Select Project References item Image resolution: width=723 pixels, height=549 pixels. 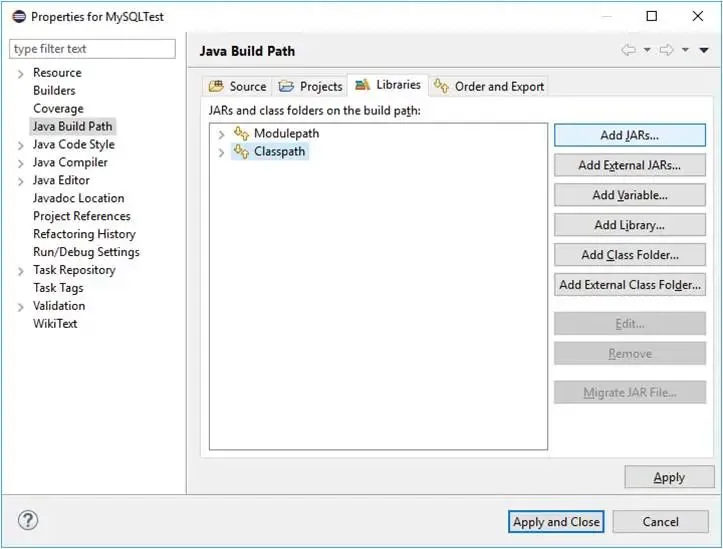coord(82,216)
